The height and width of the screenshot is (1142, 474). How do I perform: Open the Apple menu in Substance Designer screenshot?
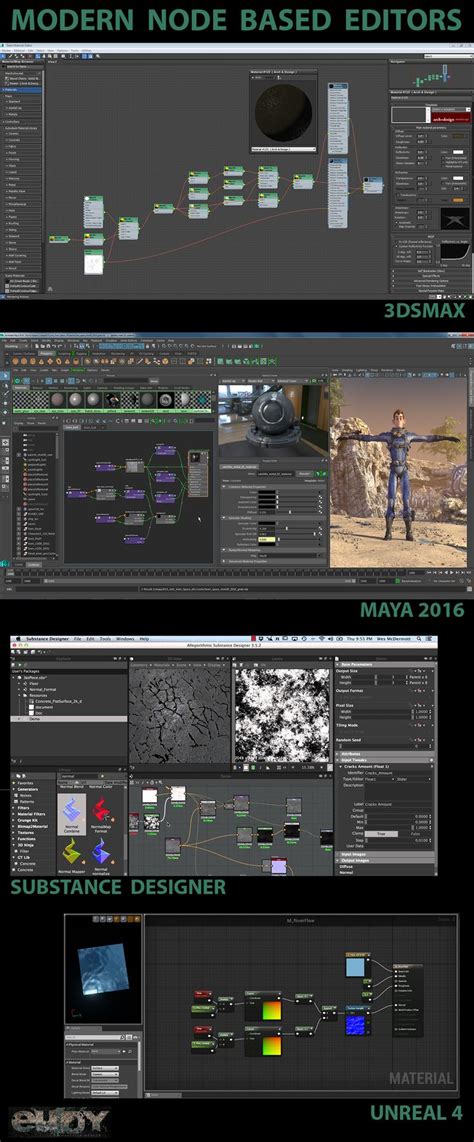[17, 639]
